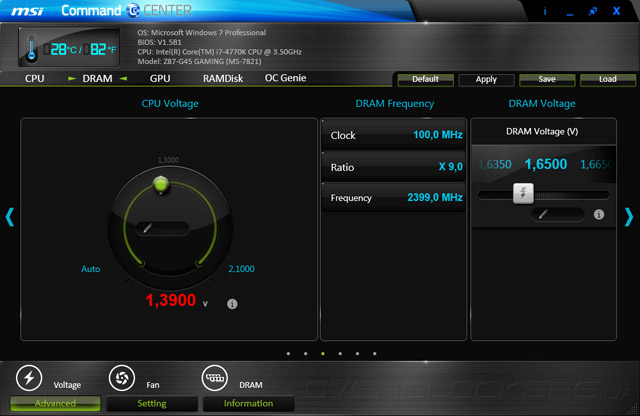The height and width of the screenshot is (416, 640).
Task: Open the info icon beside 1,3900 V
Action: [232, 304]
